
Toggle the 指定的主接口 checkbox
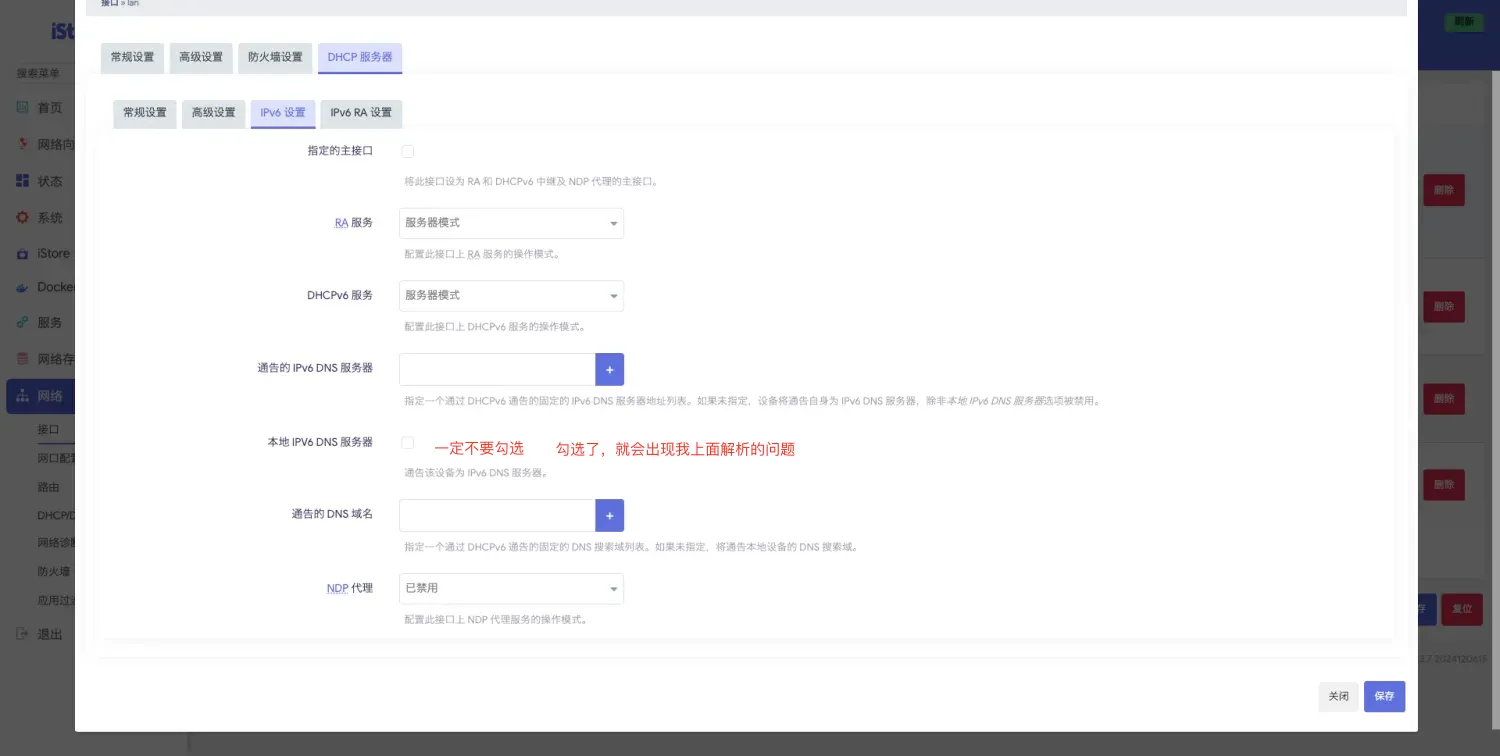tap(408, 151)
